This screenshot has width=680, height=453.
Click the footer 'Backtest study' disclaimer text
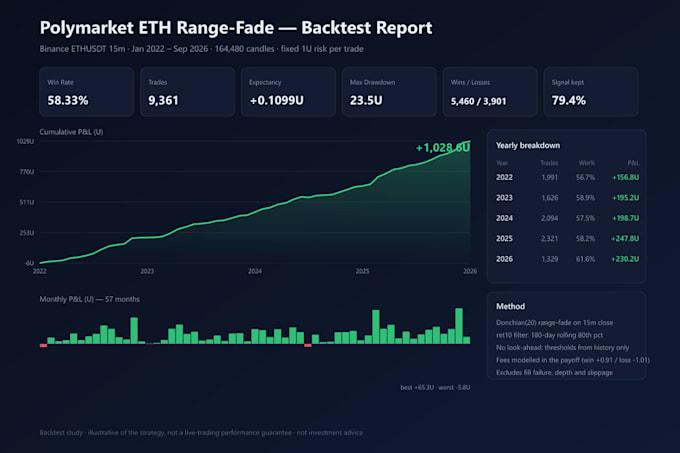(x=201, y=433)
